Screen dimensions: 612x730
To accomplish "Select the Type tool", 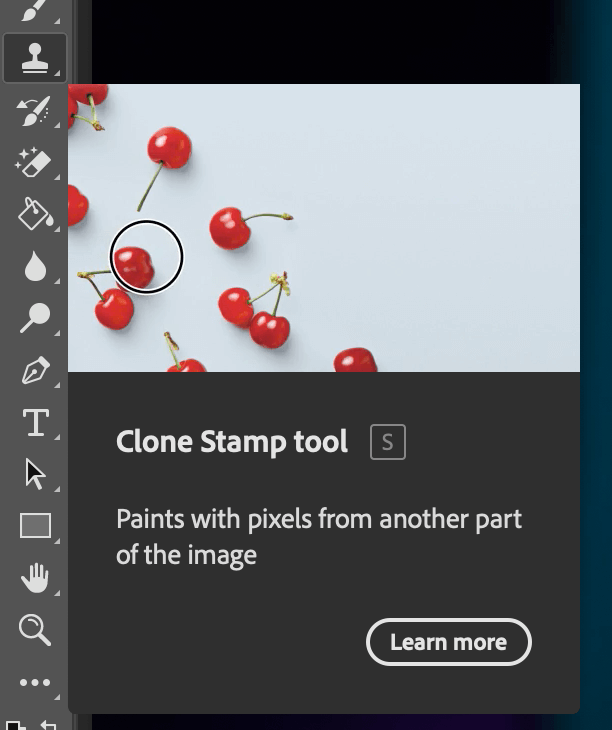I will click(x=35, y=423).
